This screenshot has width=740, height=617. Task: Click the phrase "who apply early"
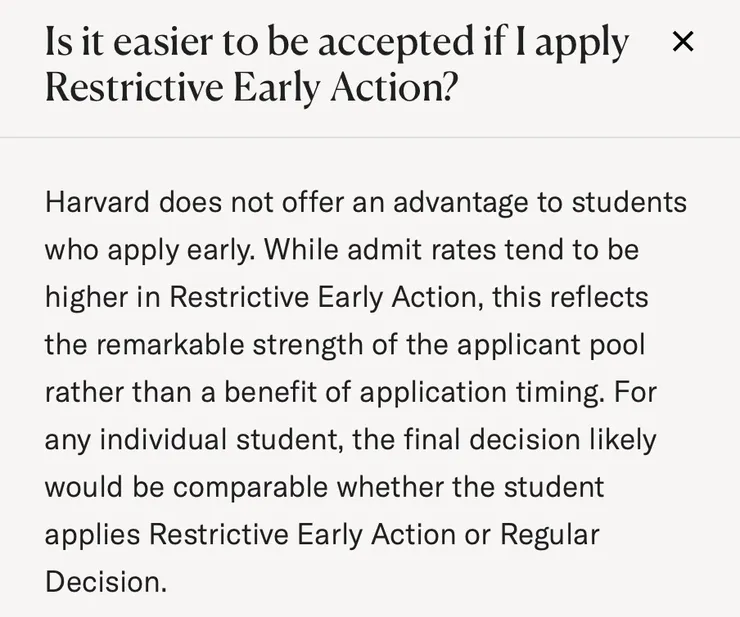[x=149, y=250]
